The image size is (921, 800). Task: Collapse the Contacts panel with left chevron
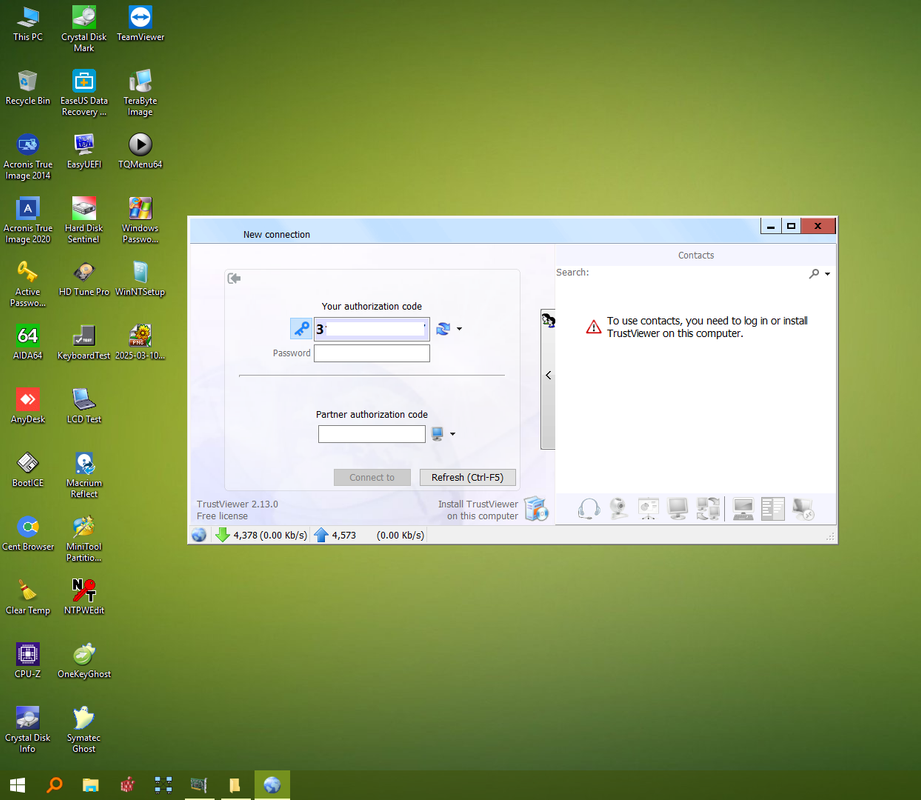548,375
